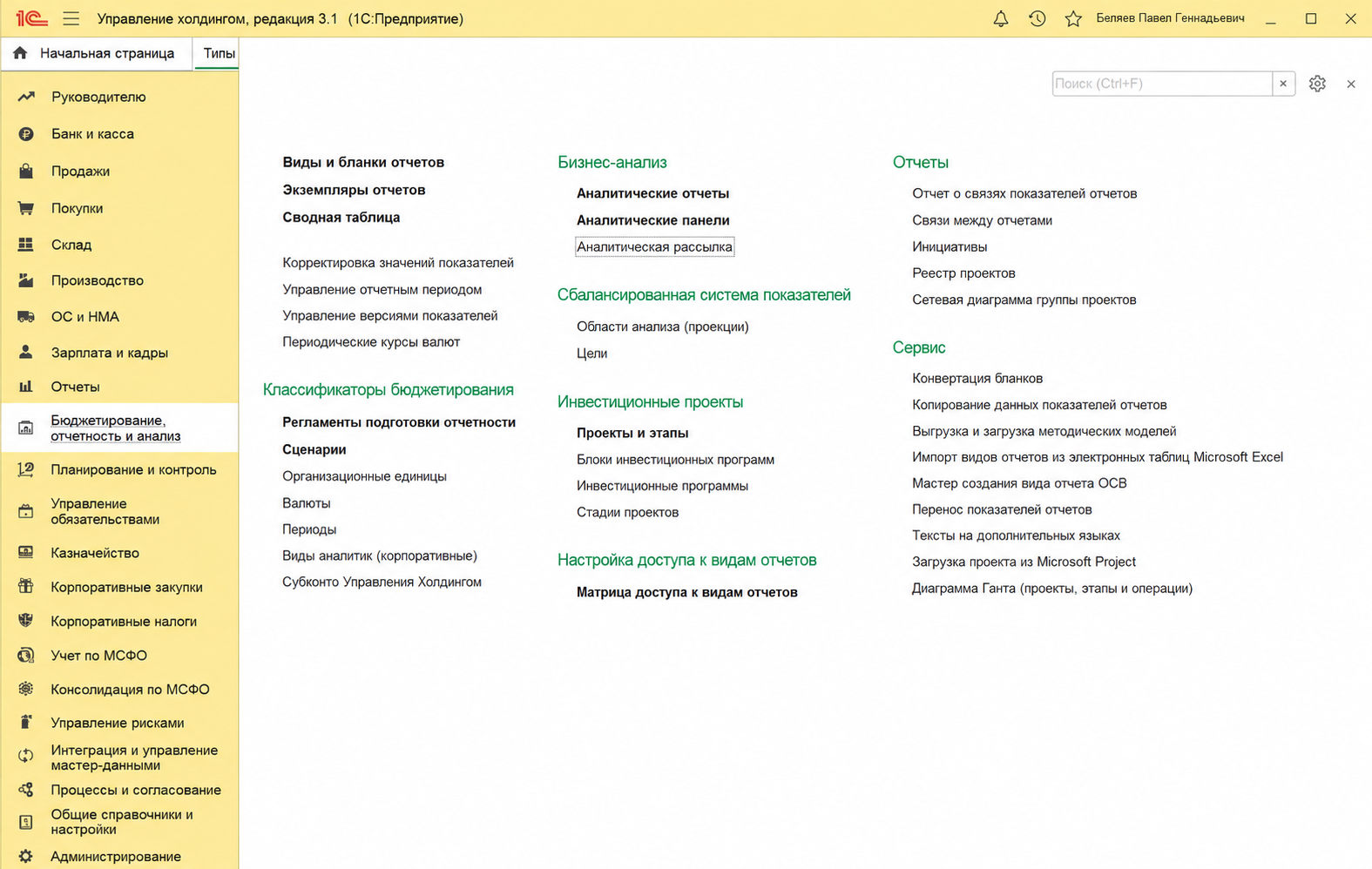Image resolution: width=1372 pixels, height=869 pixels.
Task: Open Сценарии classifier
Action: (314, 449)
